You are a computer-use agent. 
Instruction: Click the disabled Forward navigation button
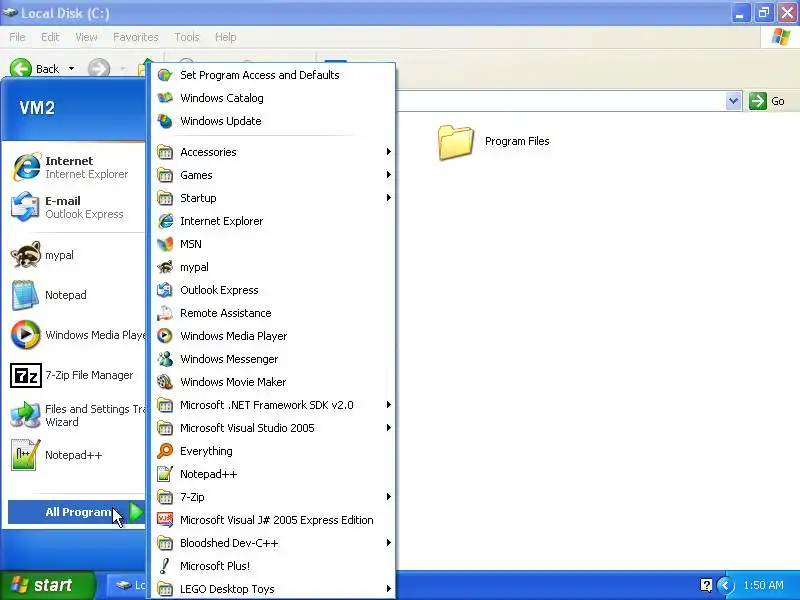99,68
